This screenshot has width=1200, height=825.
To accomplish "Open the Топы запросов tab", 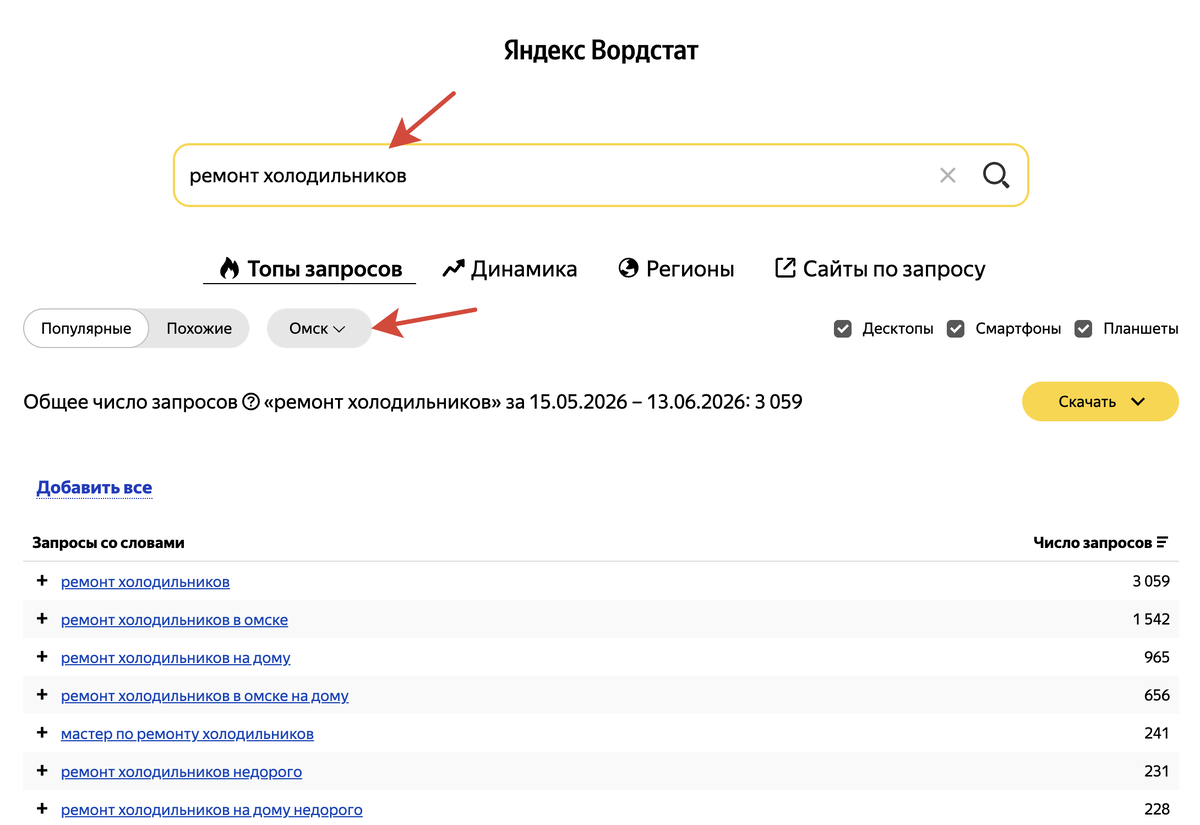I will pos(310,269).
